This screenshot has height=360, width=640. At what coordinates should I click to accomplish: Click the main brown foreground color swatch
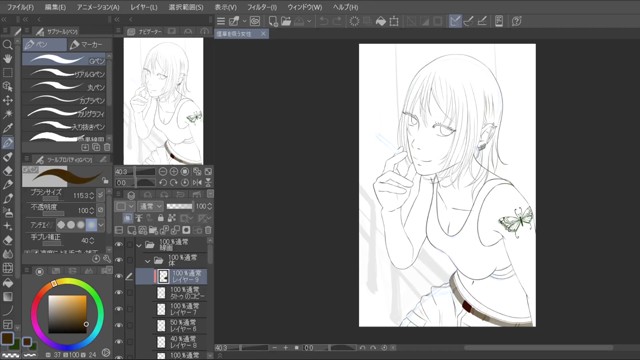(7, 338)
